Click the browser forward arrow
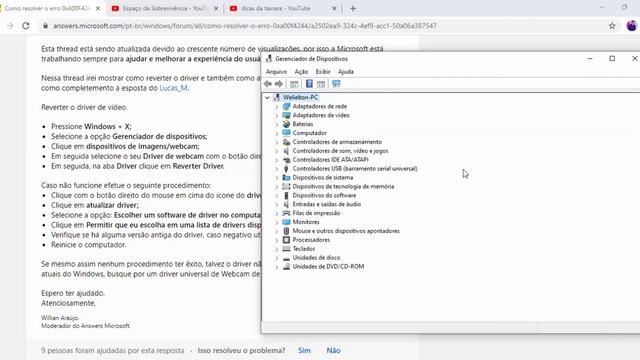640x360 pixels. pos(10,26)
